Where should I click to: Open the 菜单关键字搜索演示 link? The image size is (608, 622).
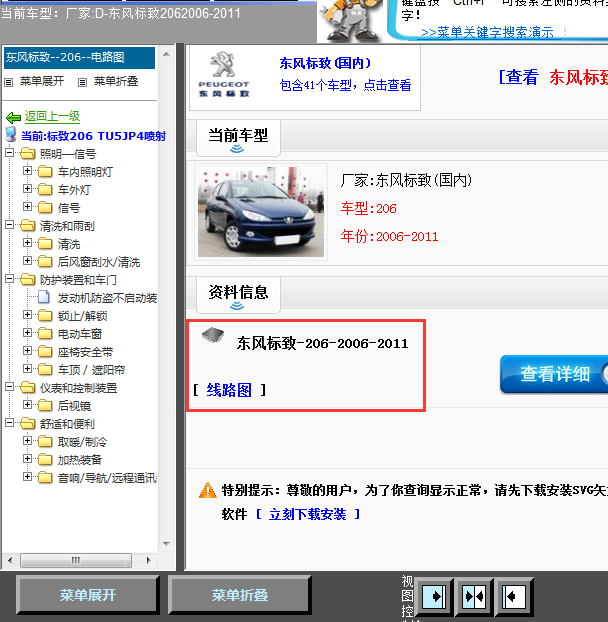pos(487,32)
